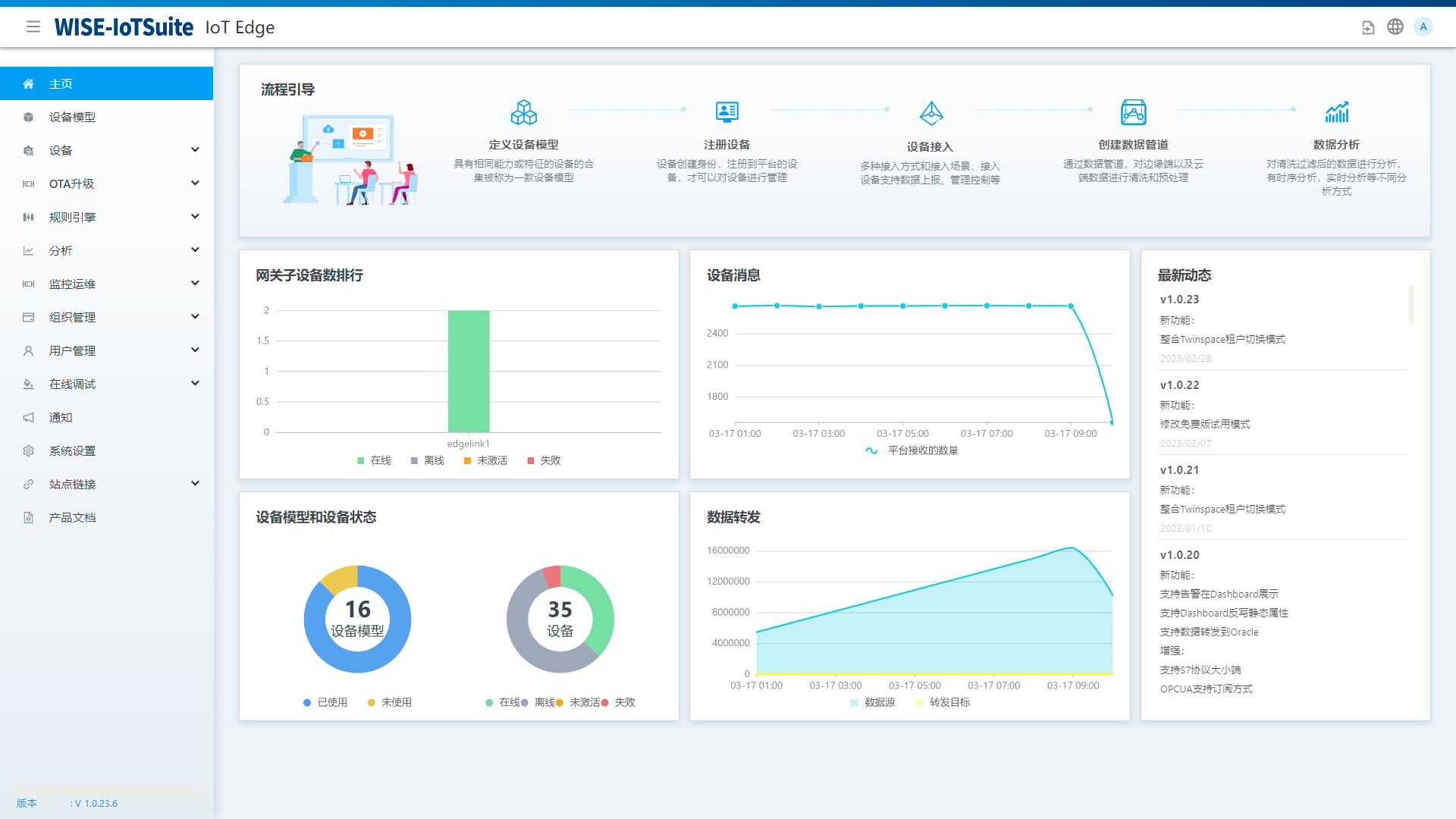
Task: Toggle 已使用 legend in device model donut
Action: pos(325,702)
